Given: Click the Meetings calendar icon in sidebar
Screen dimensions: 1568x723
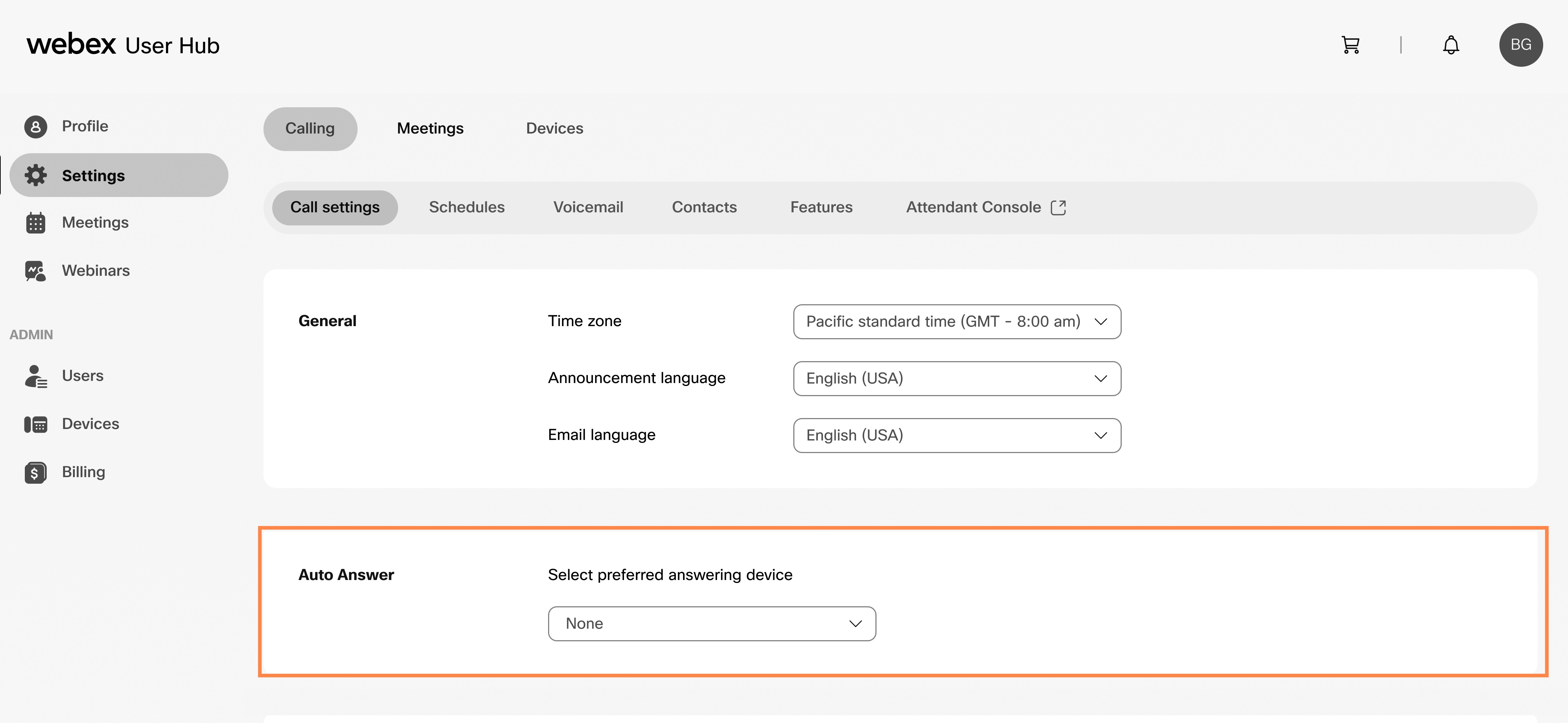Looking at the screenshot, I should [35, 223].
